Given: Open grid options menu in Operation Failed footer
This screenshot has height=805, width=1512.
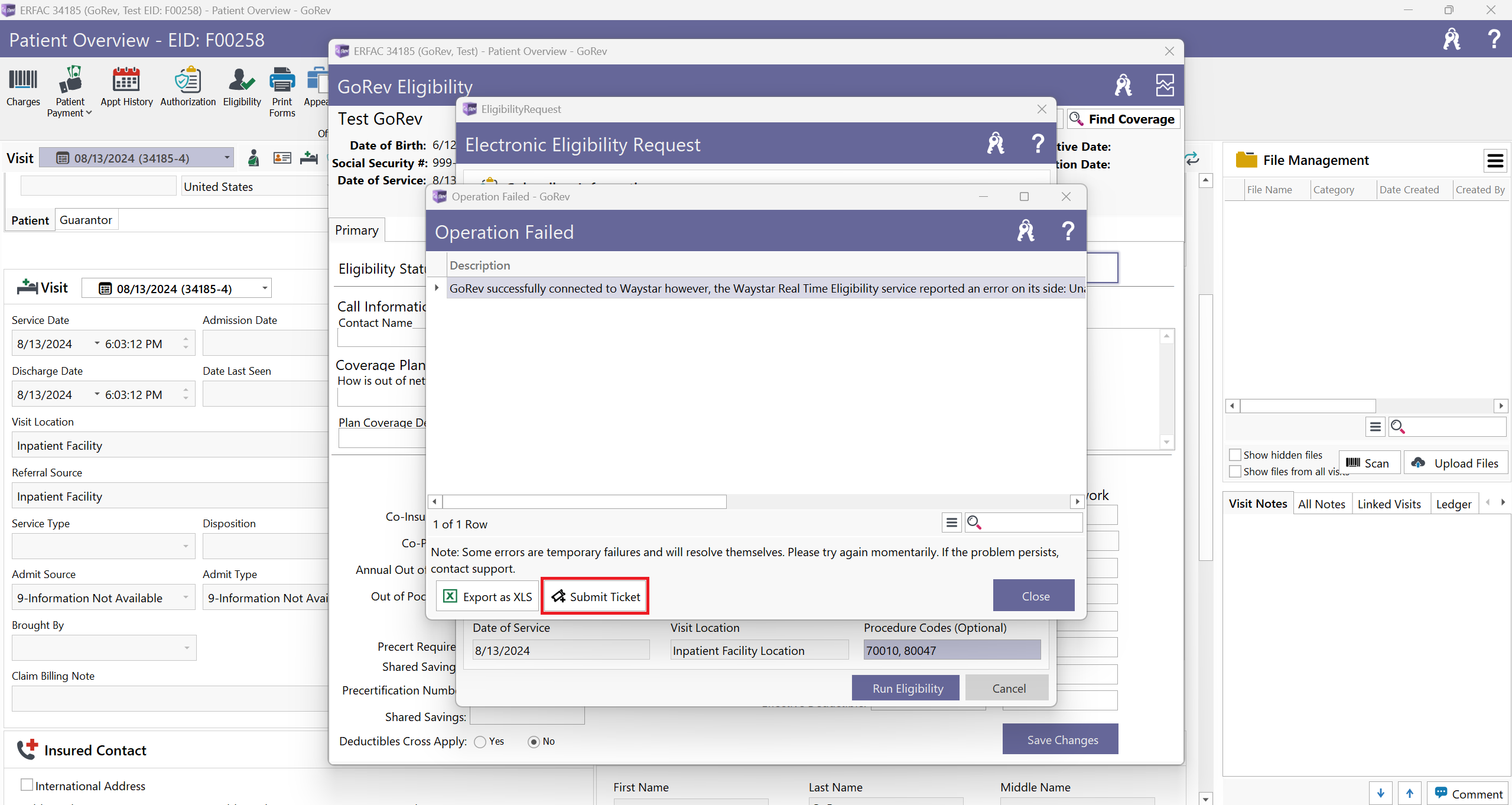Looking at the screenshot, I should point(951,522).
